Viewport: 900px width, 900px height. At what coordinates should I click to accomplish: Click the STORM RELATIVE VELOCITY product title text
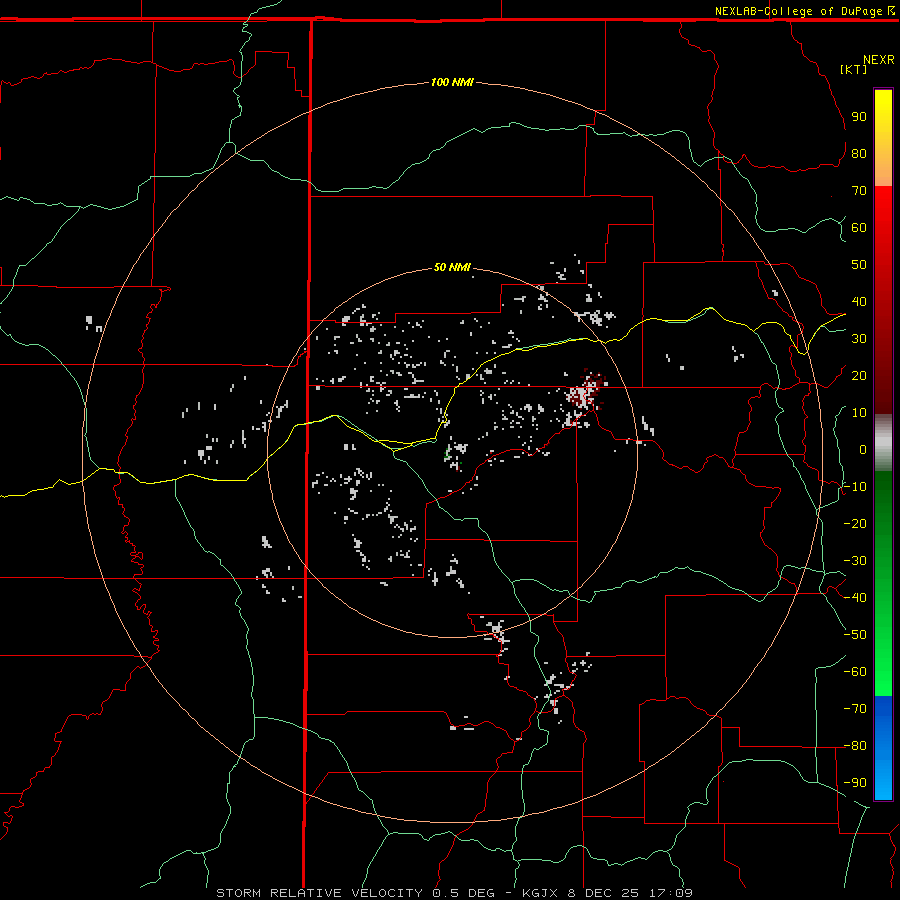(x=319, y=893)
